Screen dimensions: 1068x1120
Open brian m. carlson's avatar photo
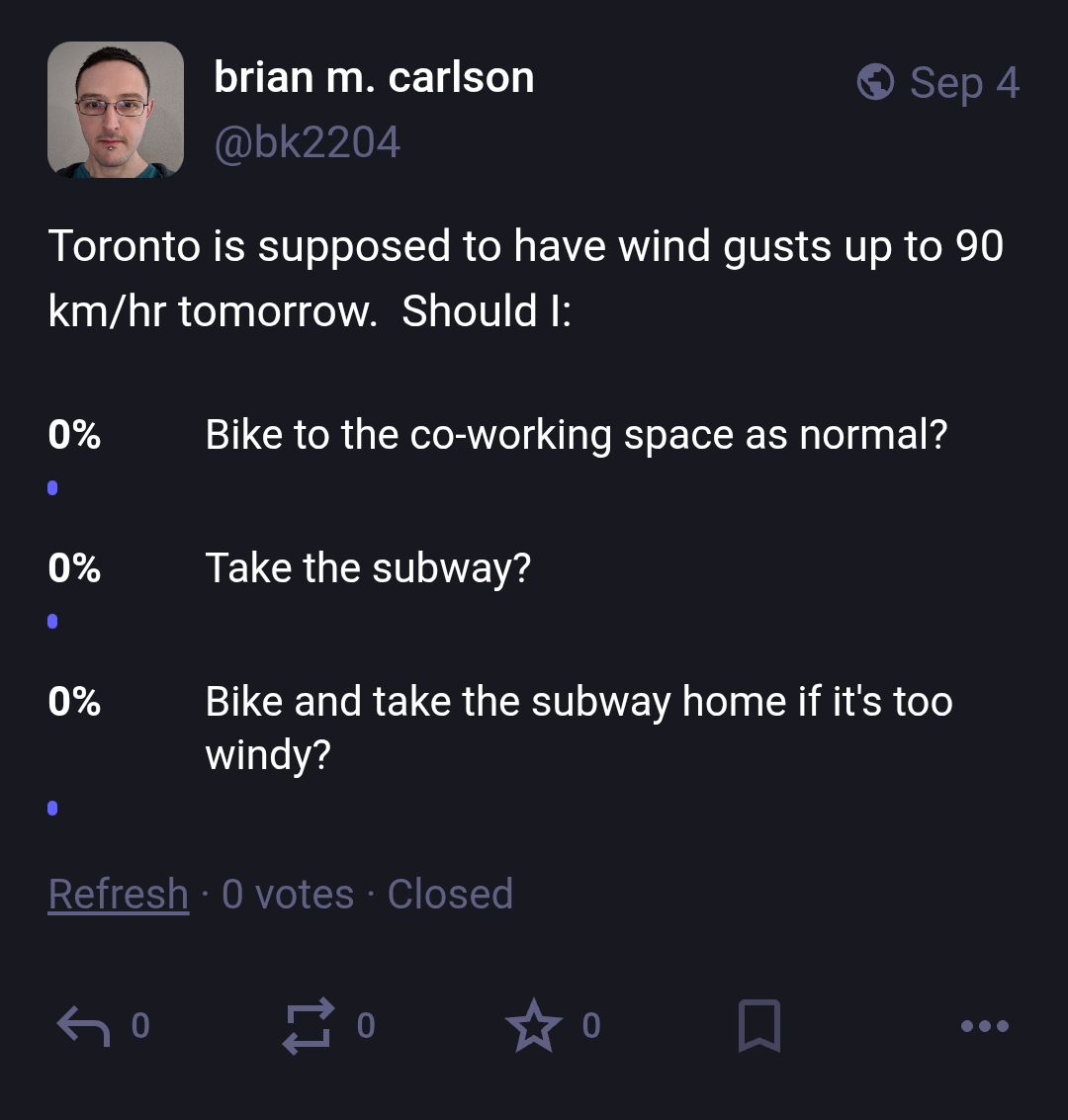(116, 110)
